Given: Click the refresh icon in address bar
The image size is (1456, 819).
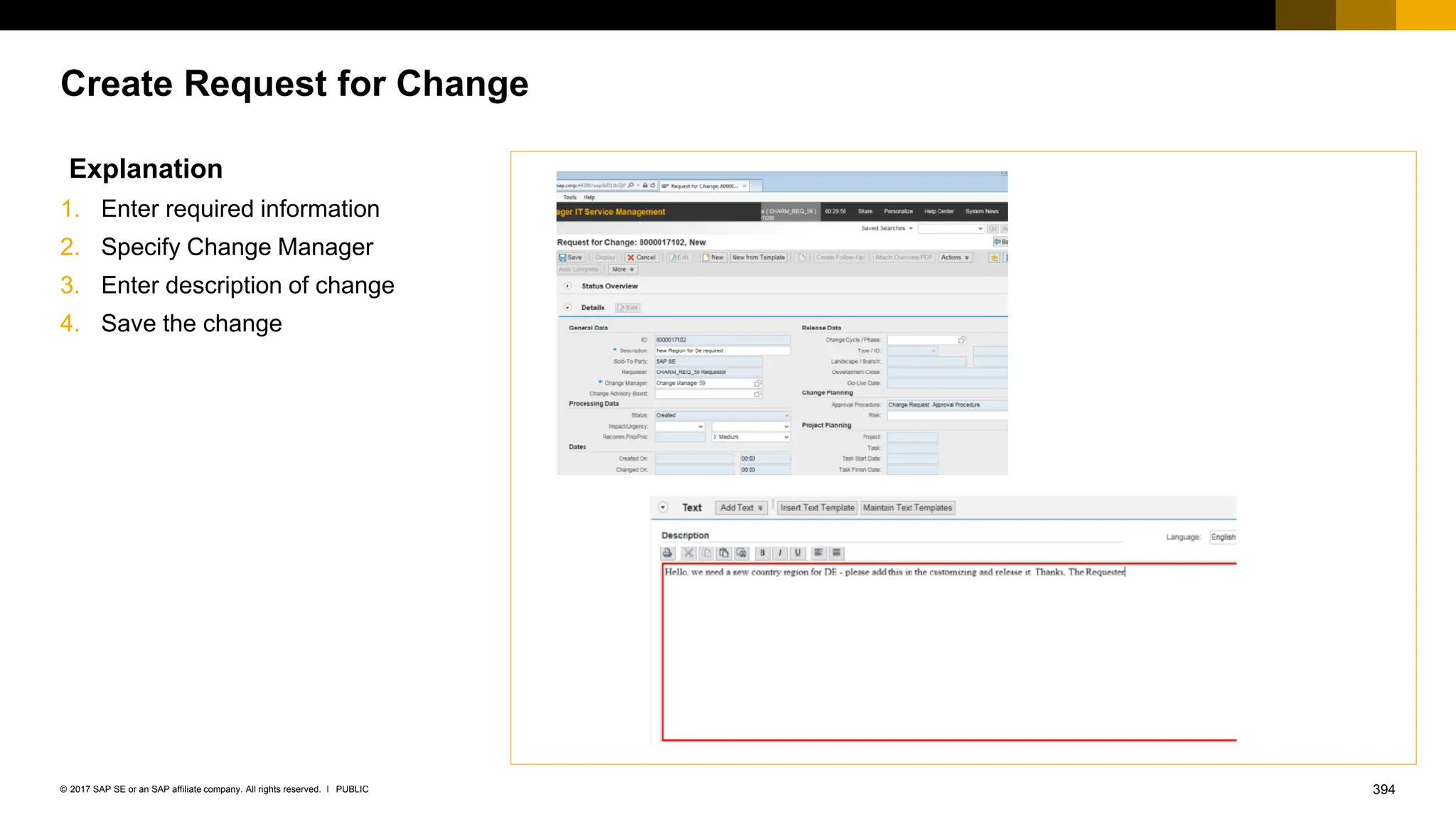Looking at the screenshot, I should pos(653,186).
